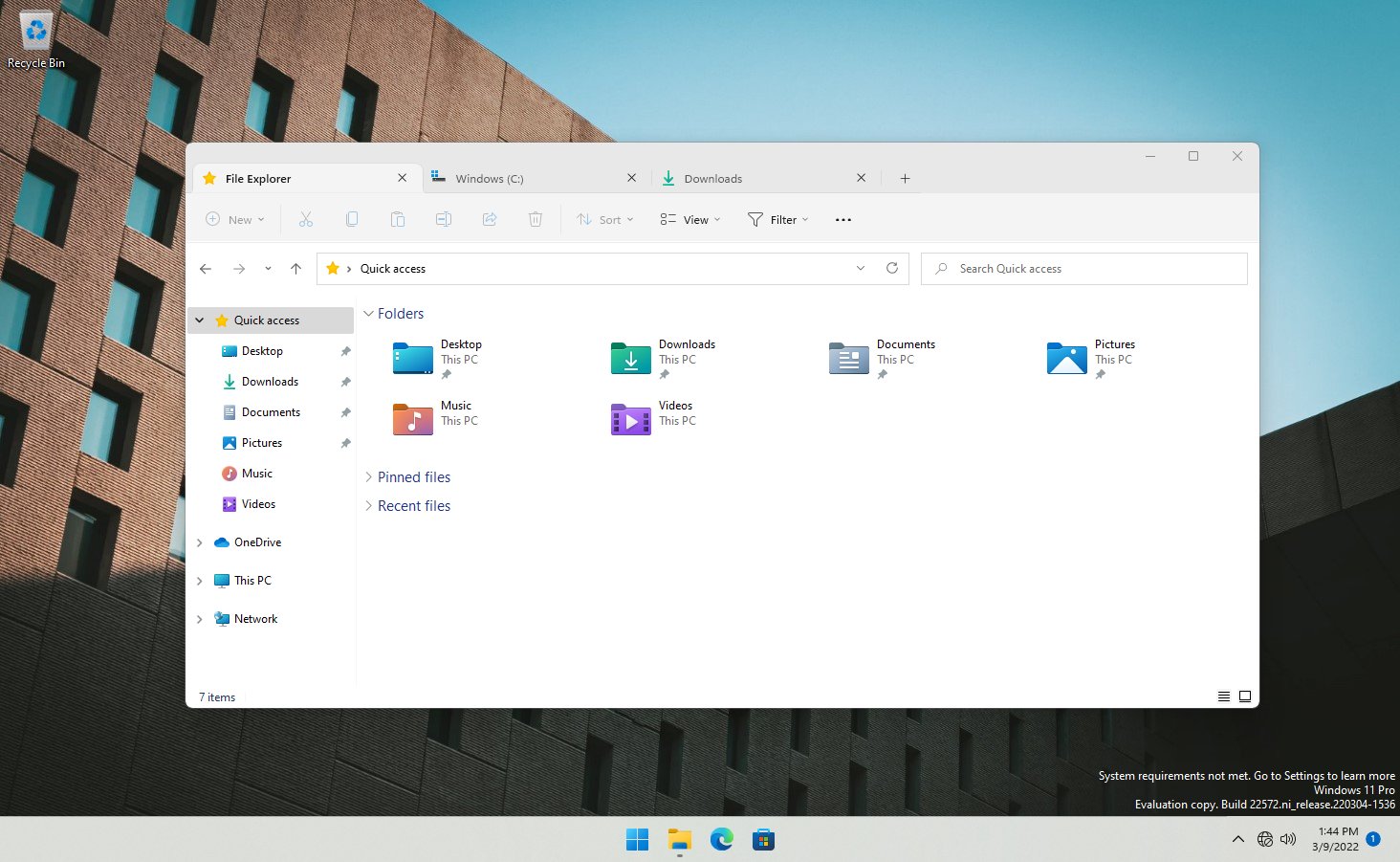Cut the selected item using the scissors icon
This screenshot has height=862, width=1400.
click(x=306, y=219)
